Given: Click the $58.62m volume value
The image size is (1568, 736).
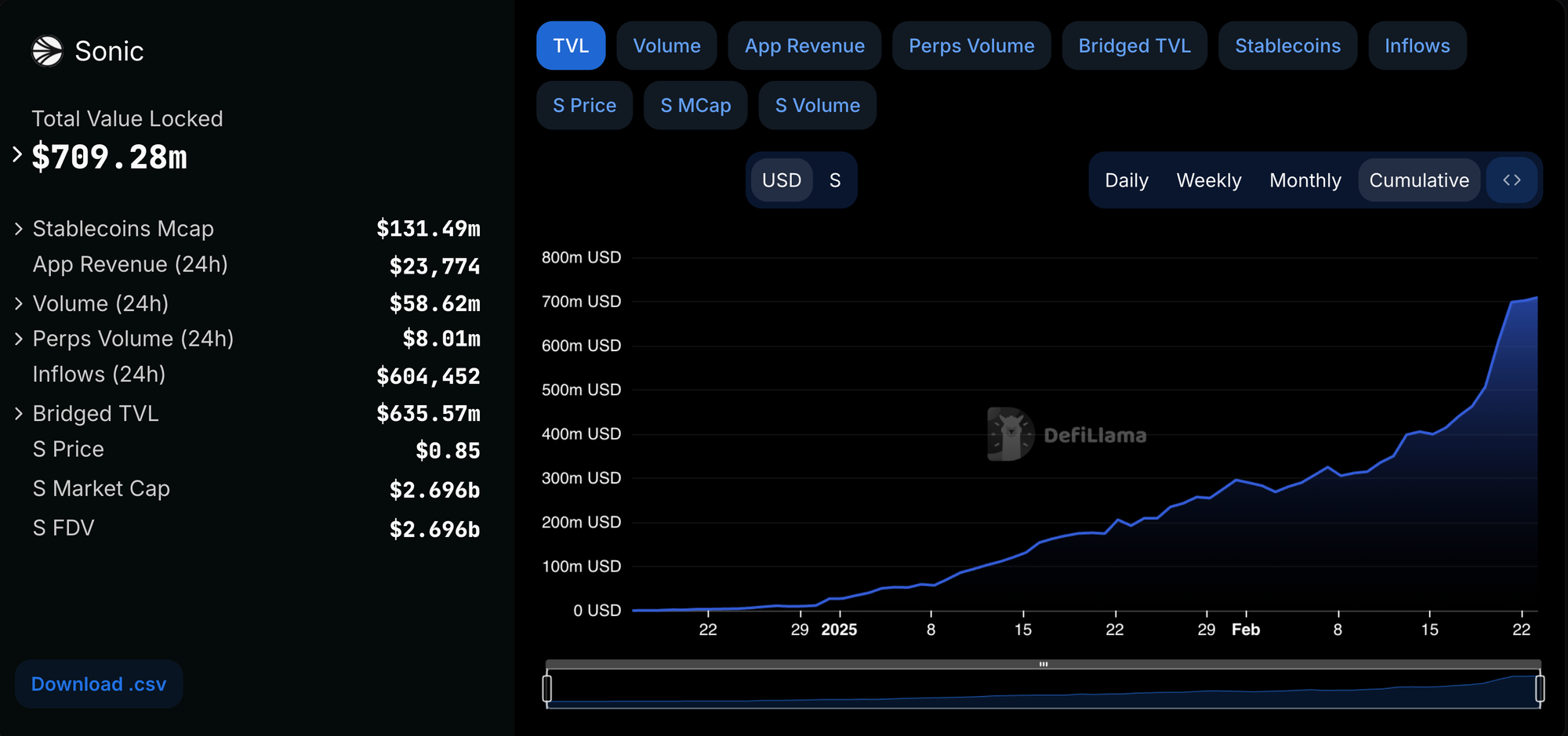Looking at the screenshot, I should (x=435, y=303).
